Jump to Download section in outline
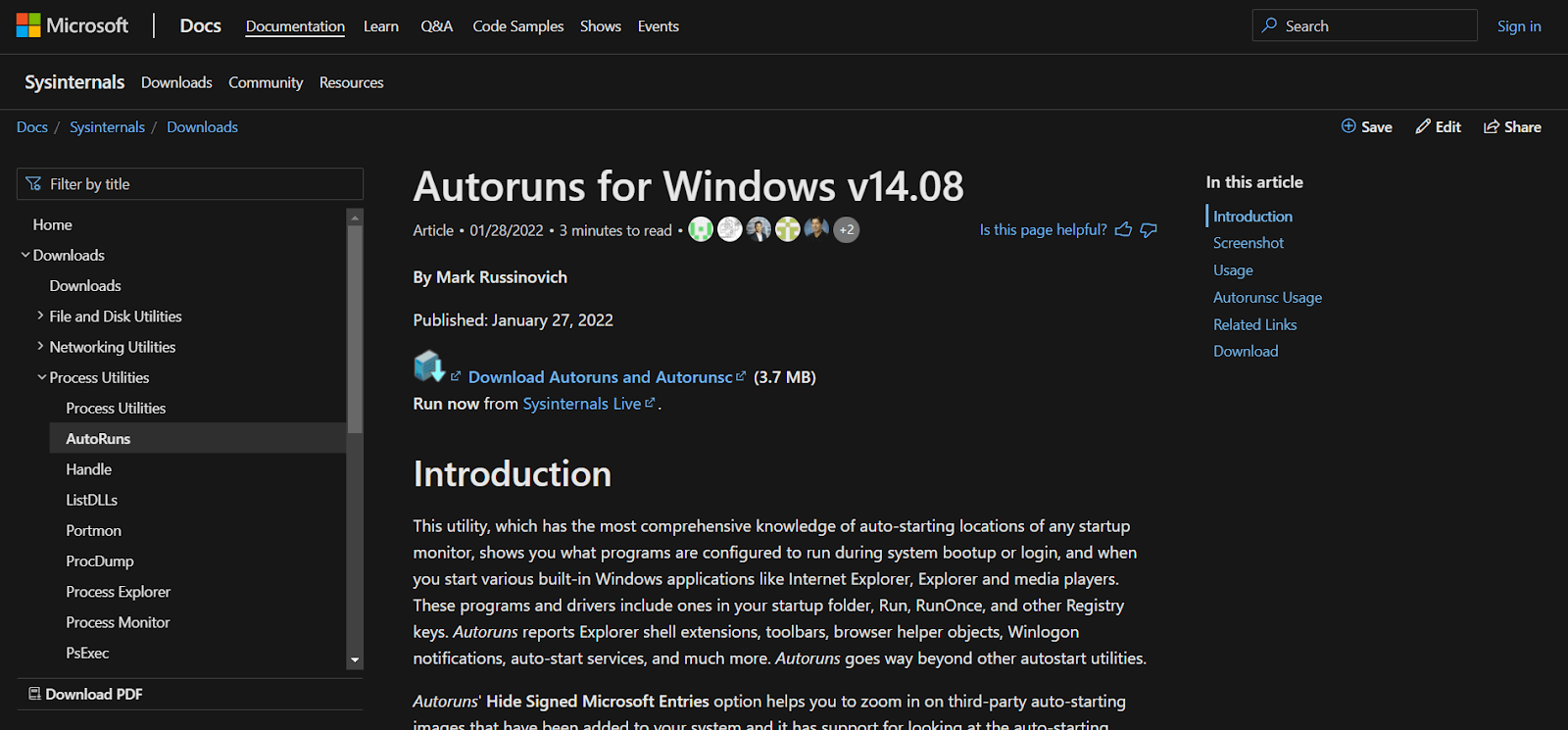This screenshot has height=730, width=1568. coord(1246,351)
